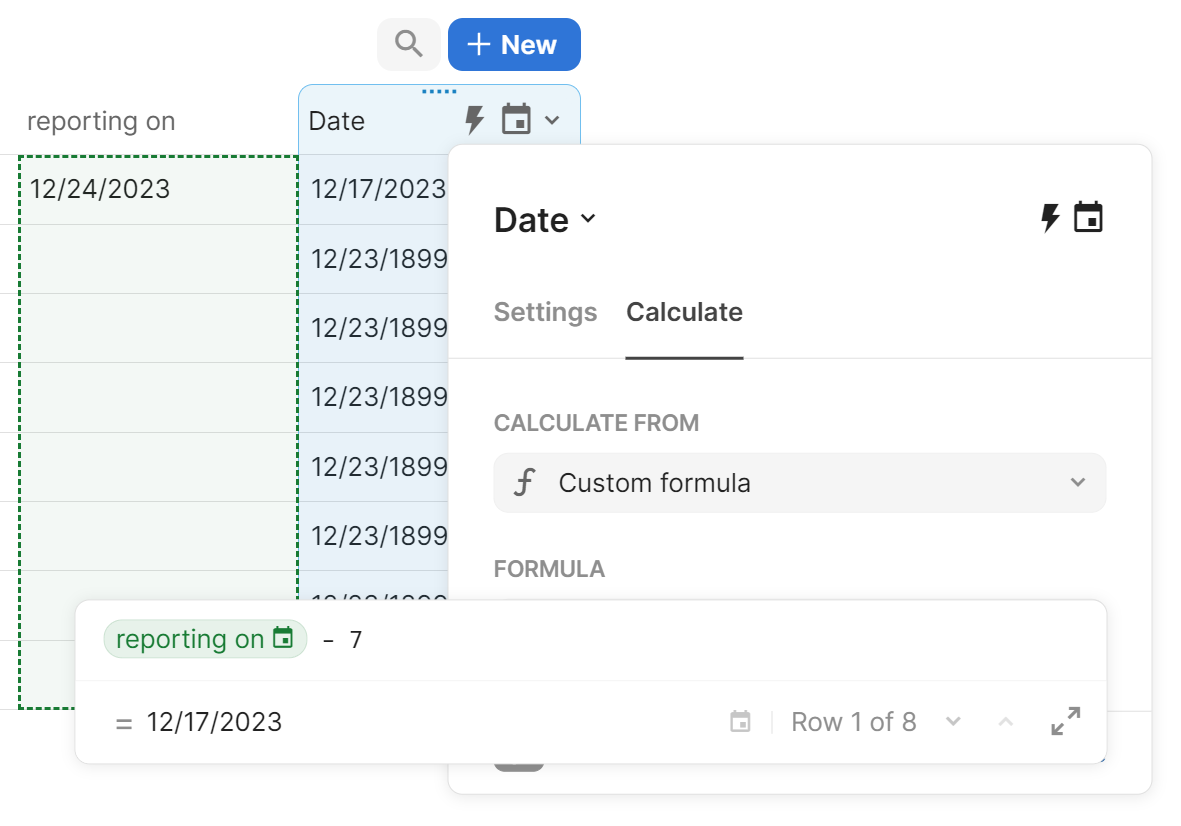Go to previous row with the up chevron

[1006, 722]
